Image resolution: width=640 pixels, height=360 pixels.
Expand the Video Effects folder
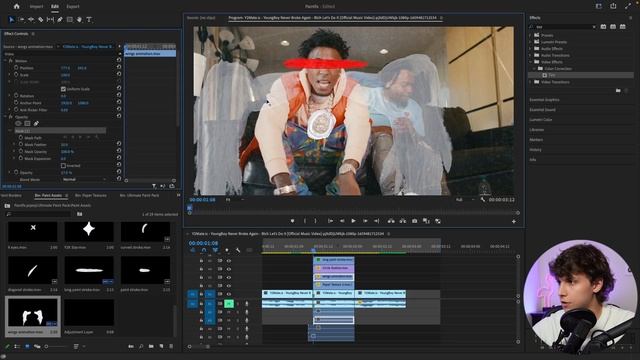click(531, 62)
